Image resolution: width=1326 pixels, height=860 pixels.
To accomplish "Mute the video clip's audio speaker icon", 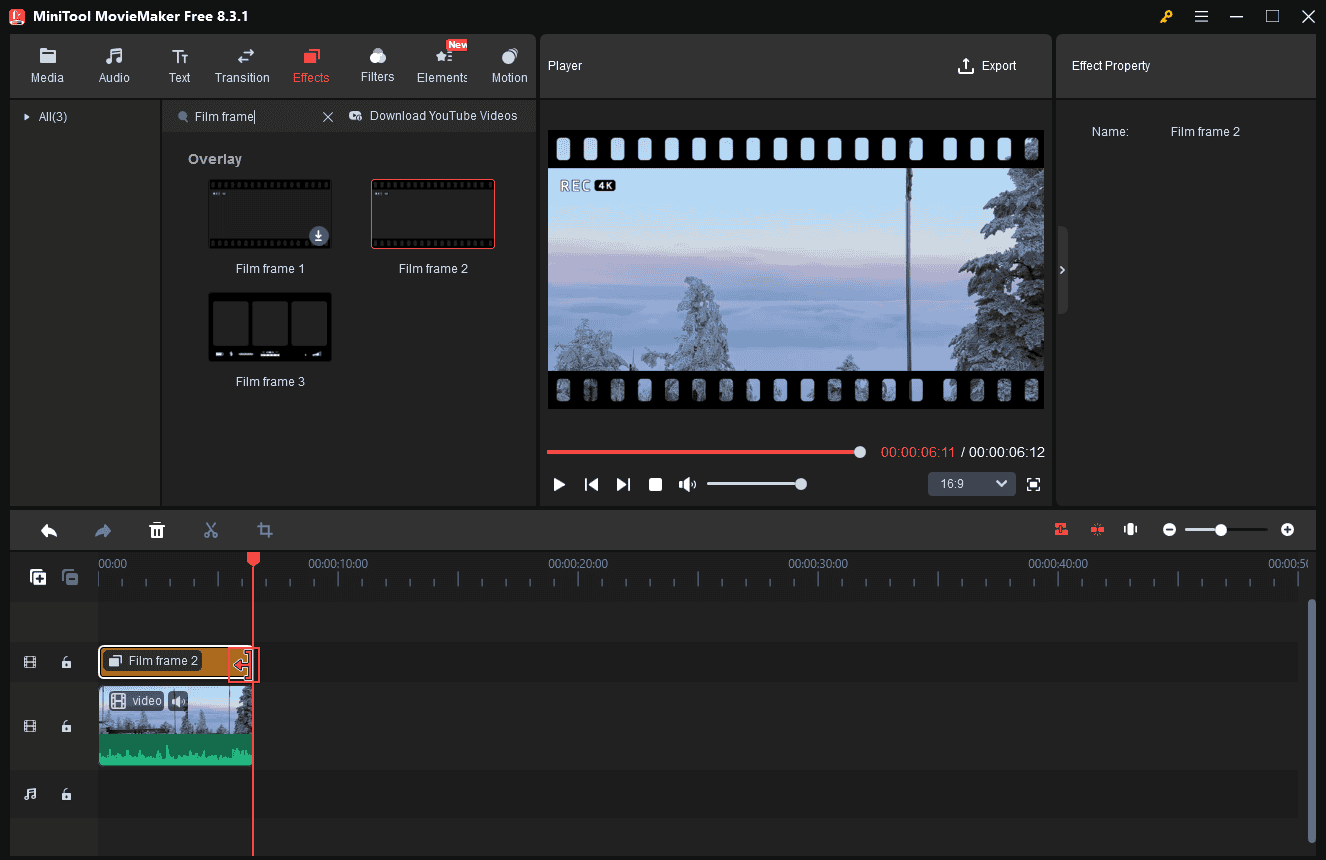I will click(178, 700).
